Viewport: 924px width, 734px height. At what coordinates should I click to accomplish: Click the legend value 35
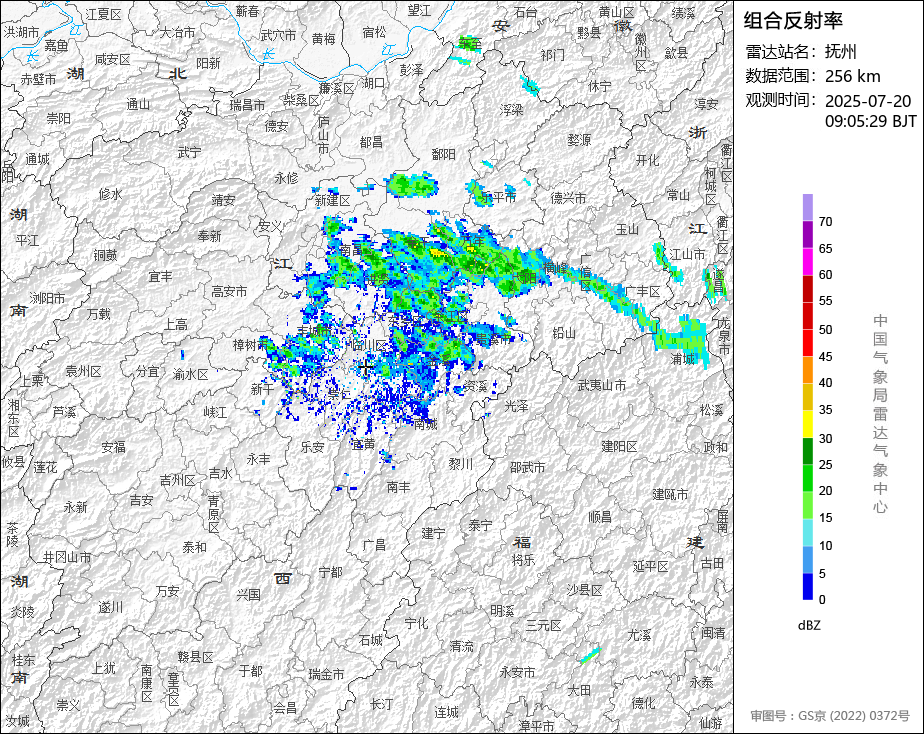click(825, 409)
